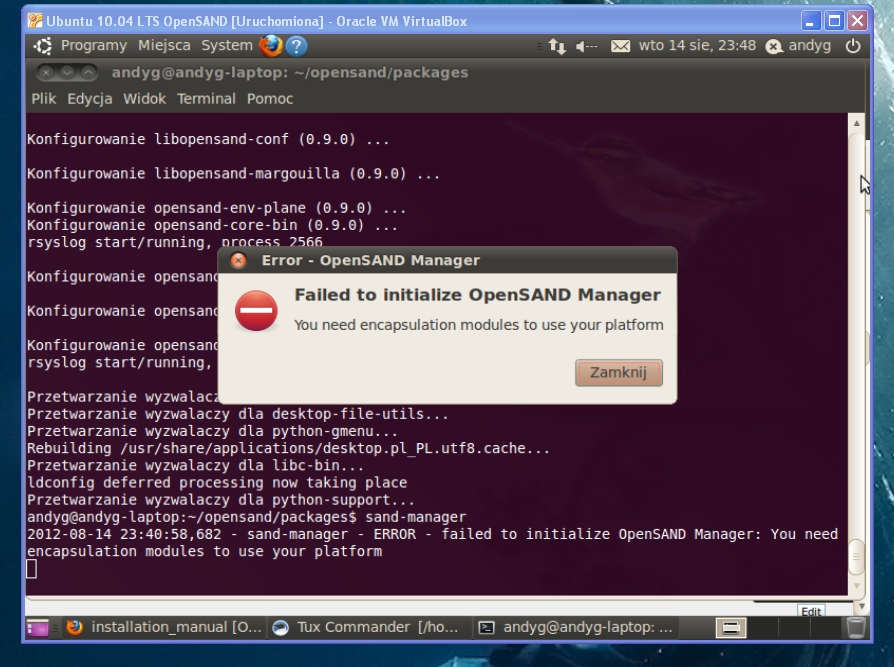Screen dimensions: 894x667
Task: Close the terminal window with round button
Action: 46,72
